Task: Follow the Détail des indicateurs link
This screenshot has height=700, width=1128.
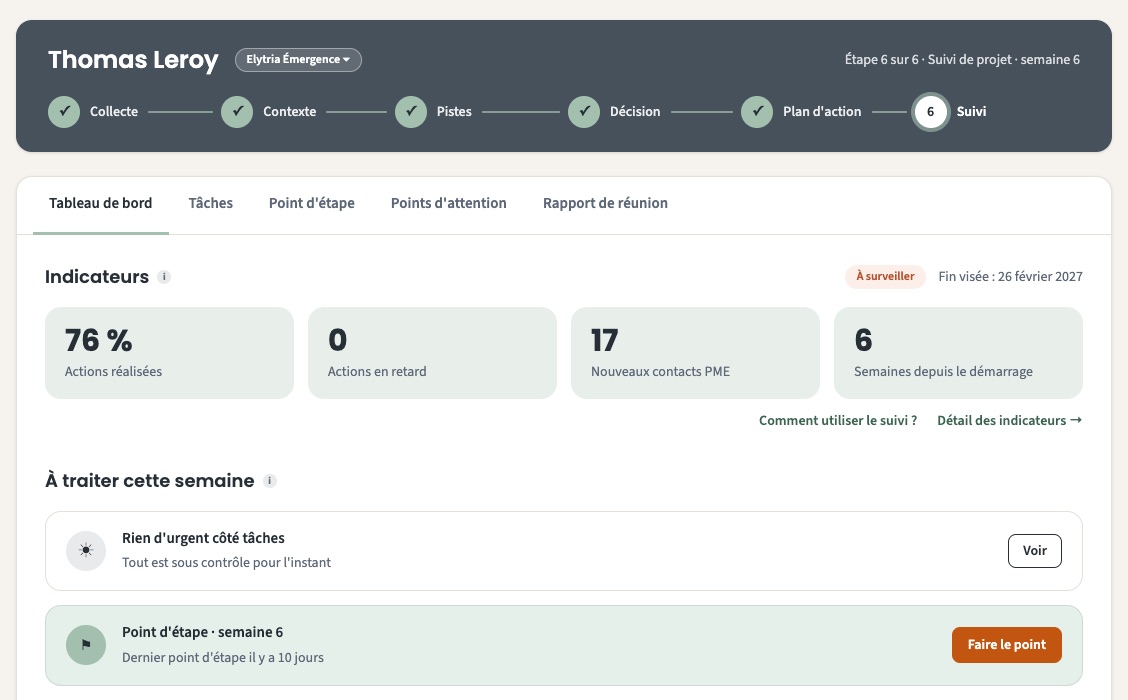Action: (x=1009, y=420)
